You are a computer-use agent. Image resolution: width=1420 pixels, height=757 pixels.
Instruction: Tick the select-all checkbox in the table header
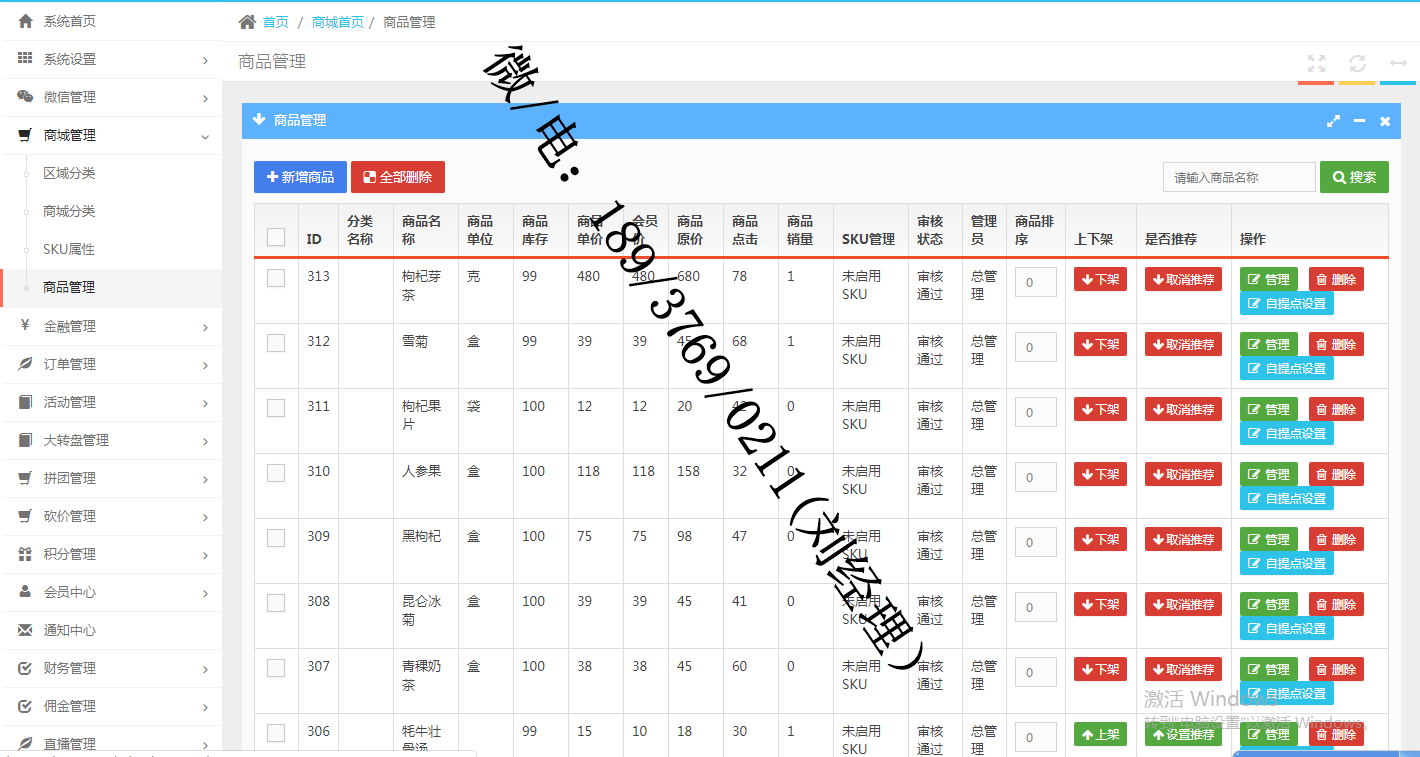tap(276, 237)
